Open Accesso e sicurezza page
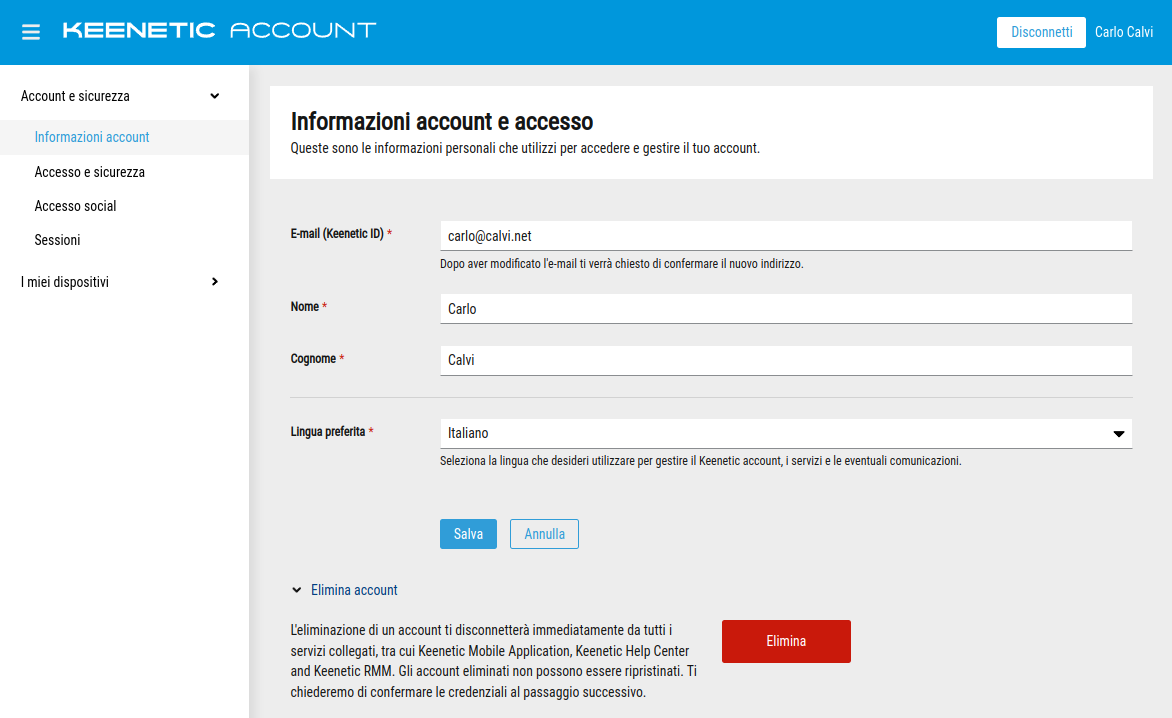Image resolution: width=1172 pixels, height=718 pixels. (90, 172)
